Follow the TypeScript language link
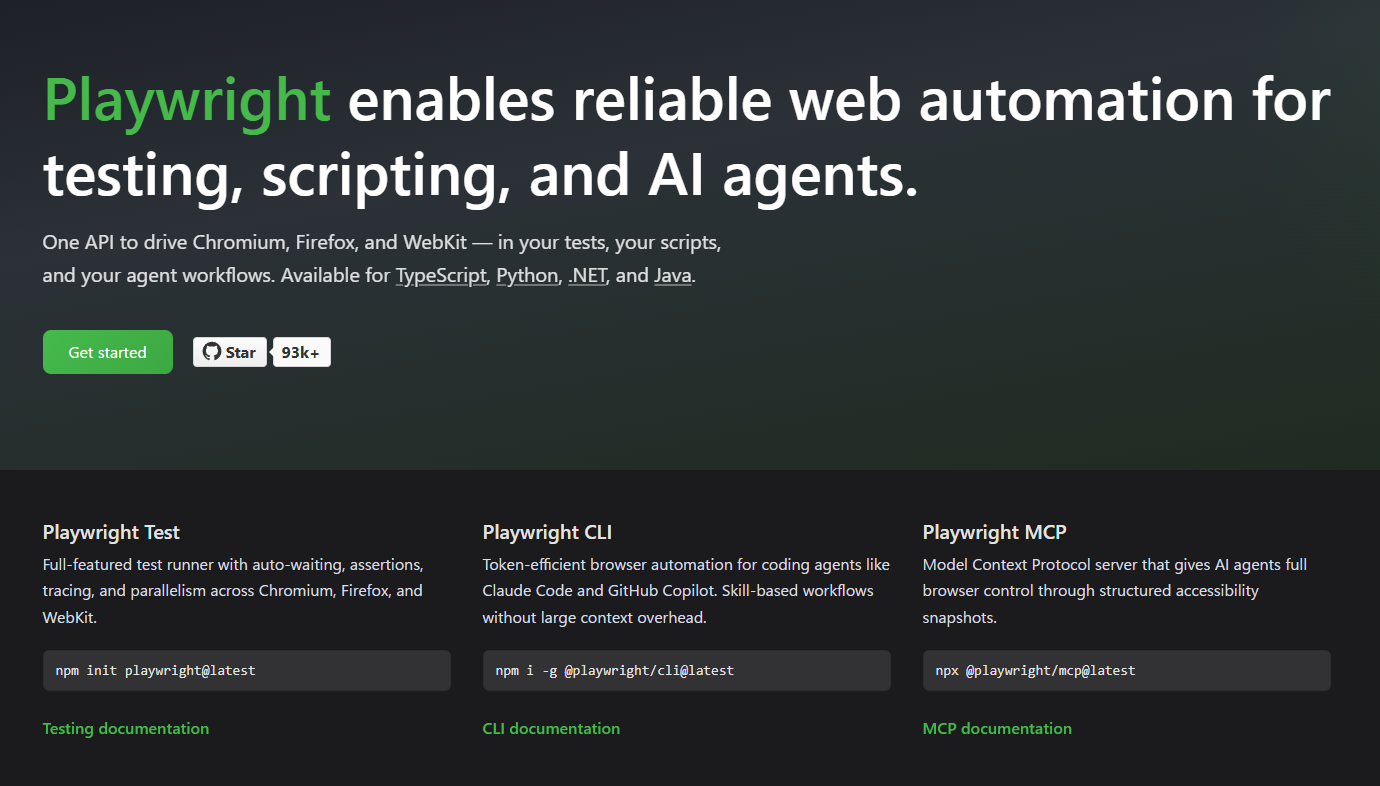The image size is (1380, 786). point(442,275)
